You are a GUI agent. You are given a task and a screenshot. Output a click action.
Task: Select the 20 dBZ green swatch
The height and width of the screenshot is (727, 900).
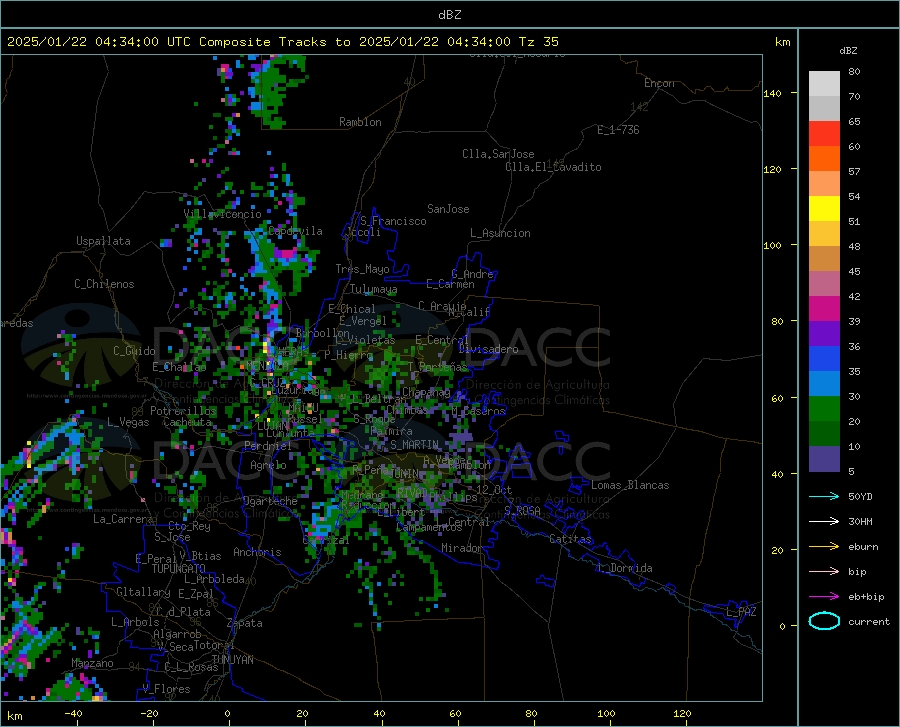tap(824, 409)
